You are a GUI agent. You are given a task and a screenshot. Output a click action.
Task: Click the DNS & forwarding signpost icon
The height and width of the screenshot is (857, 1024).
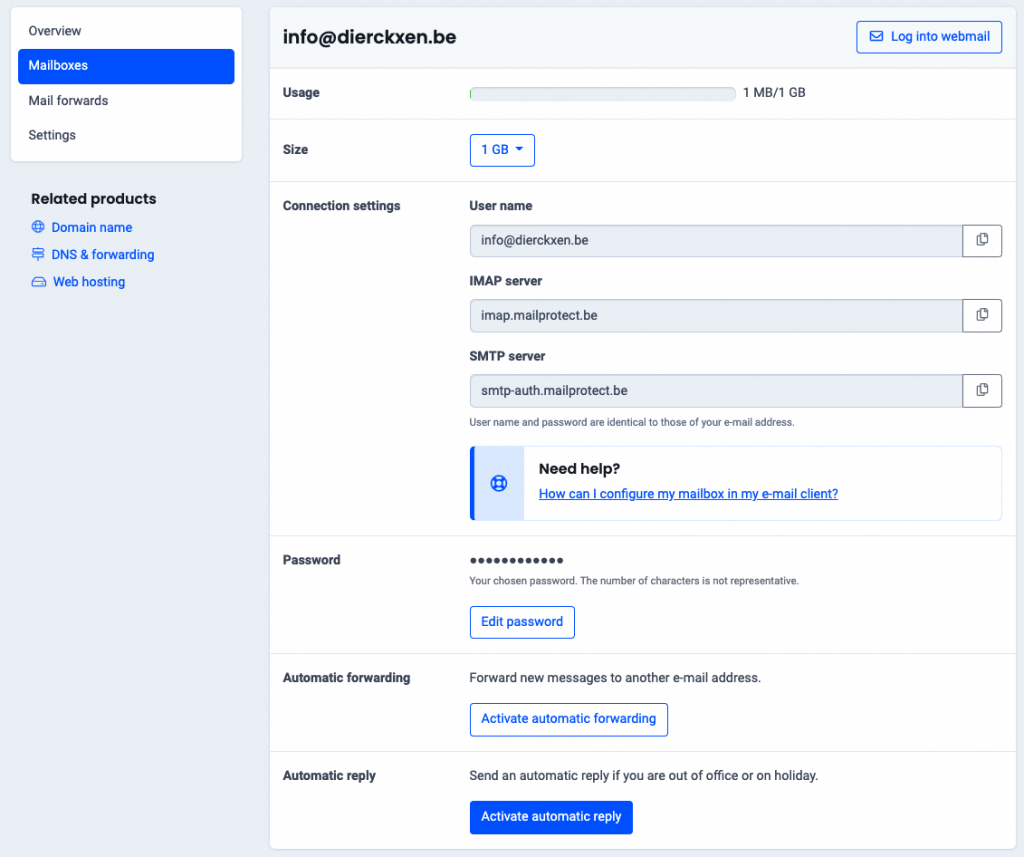point(38,255)
